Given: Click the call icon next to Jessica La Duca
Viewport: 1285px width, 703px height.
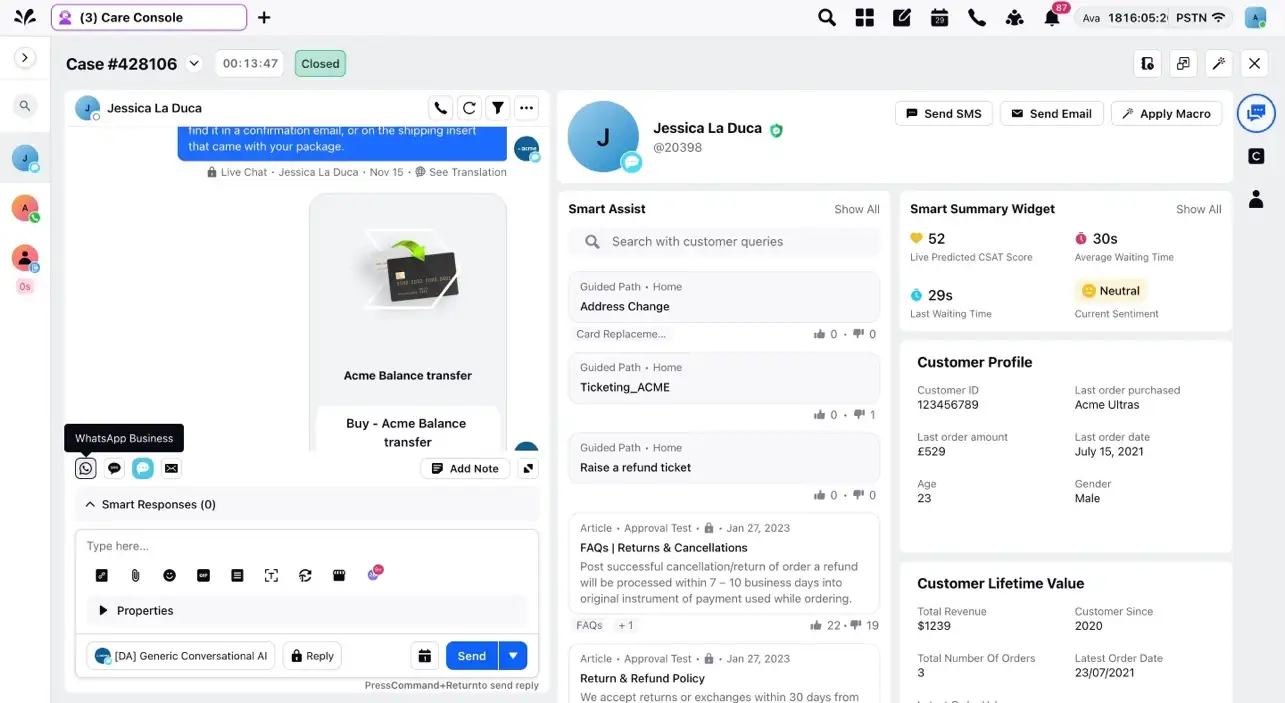Looking at the screenshot, I should pyautogui.click(x=440, y=107).
